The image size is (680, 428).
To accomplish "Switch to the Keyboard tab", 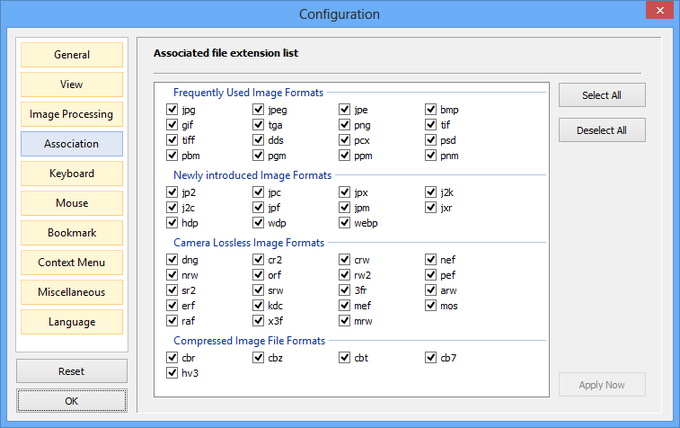I will coord(72,173).
